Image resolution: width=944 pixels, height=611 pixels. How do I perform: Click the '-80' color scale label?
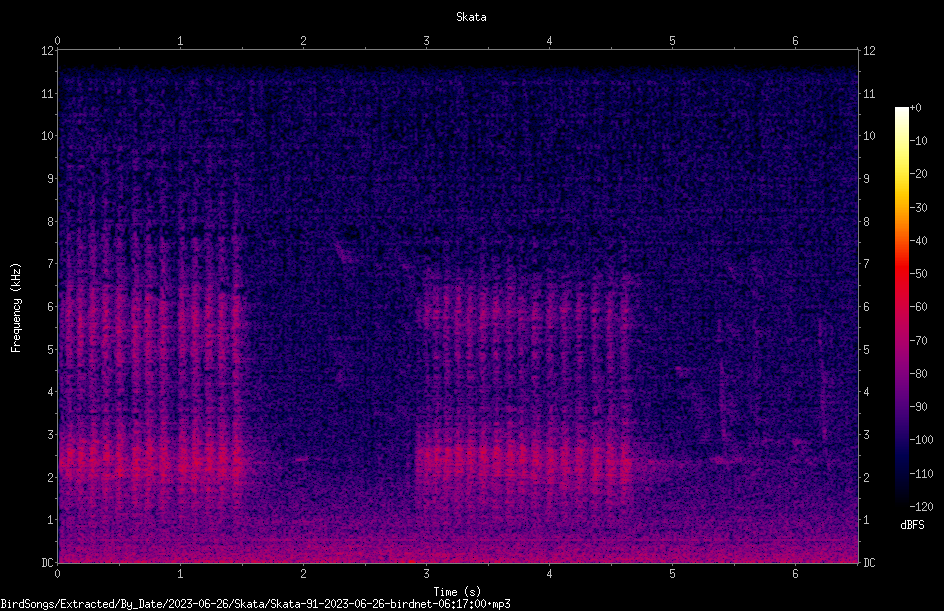[918, 374]
